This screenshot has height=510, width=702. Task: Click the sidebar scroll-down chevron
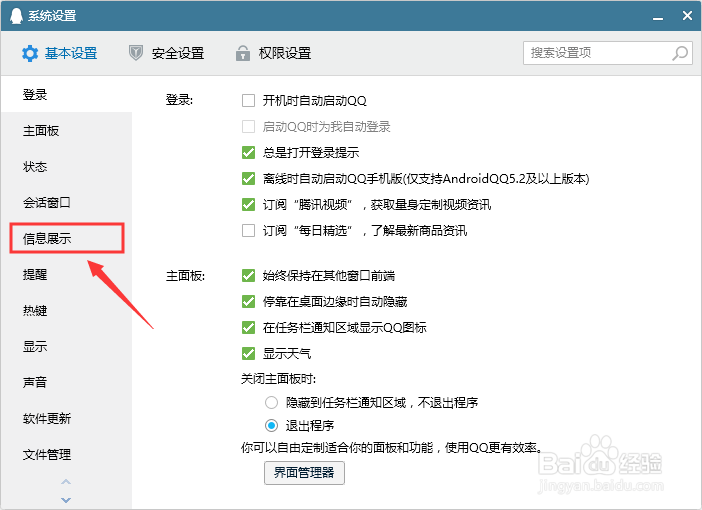pos(66,500)
